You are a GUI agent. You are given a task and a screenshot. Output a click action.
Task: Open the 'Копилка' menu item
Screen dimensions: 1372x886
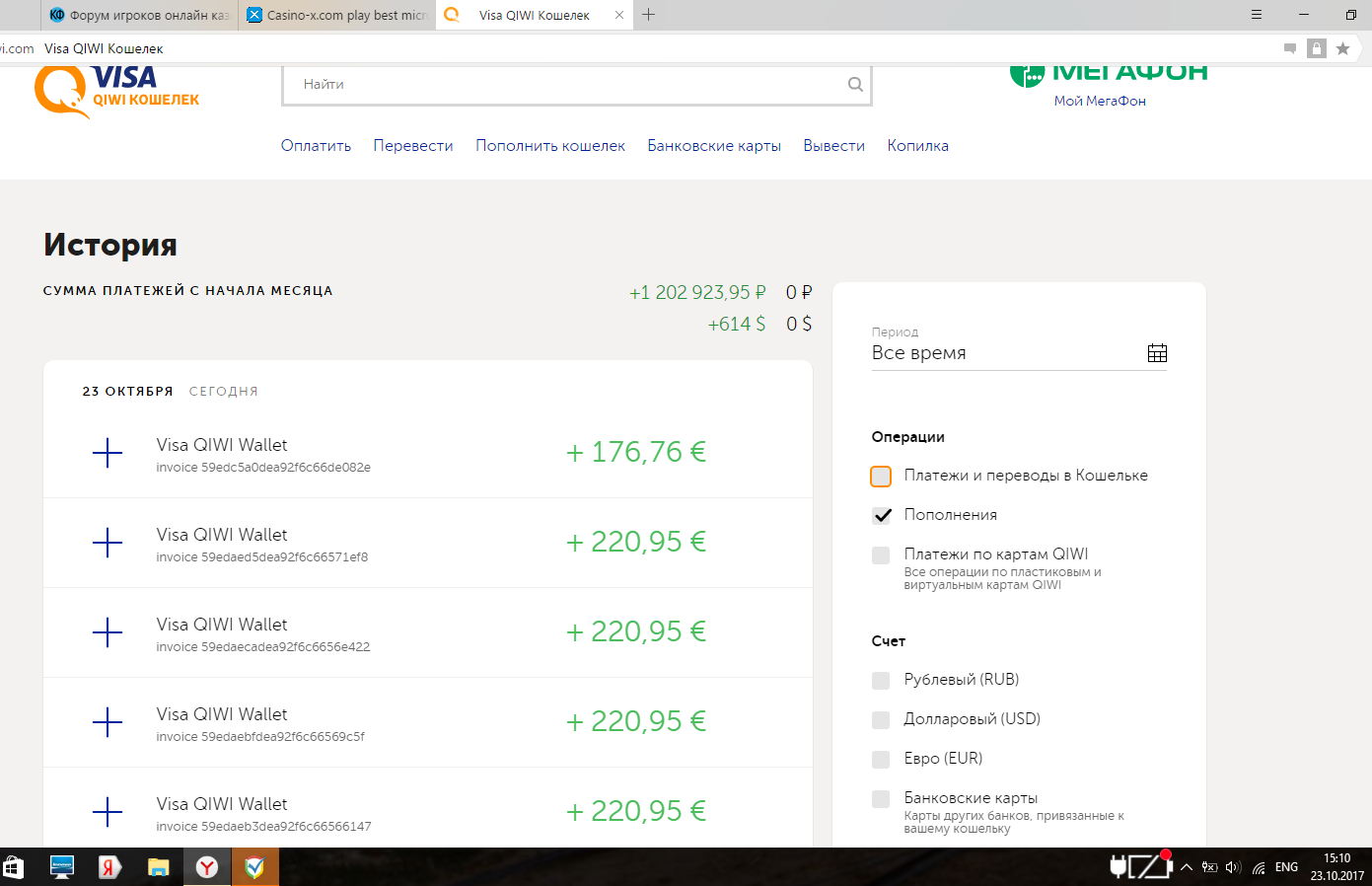point(917,146)
